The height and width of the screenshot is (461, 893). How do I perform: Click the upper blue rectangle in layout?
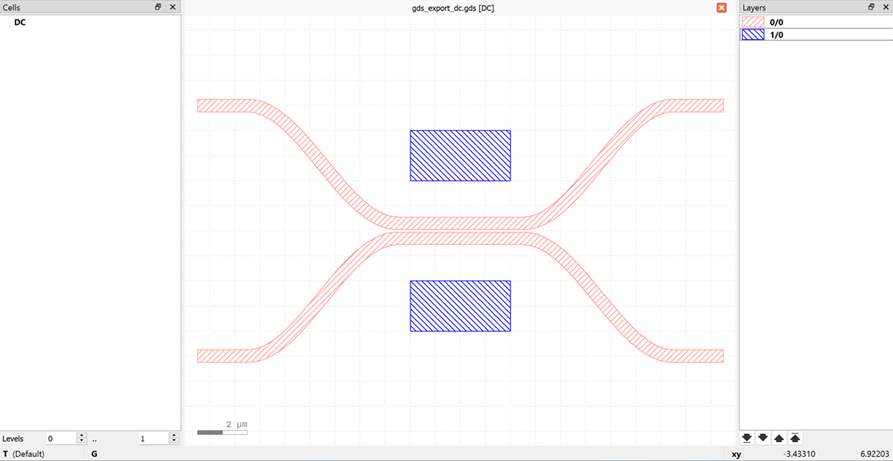click(x=460, y=155)
